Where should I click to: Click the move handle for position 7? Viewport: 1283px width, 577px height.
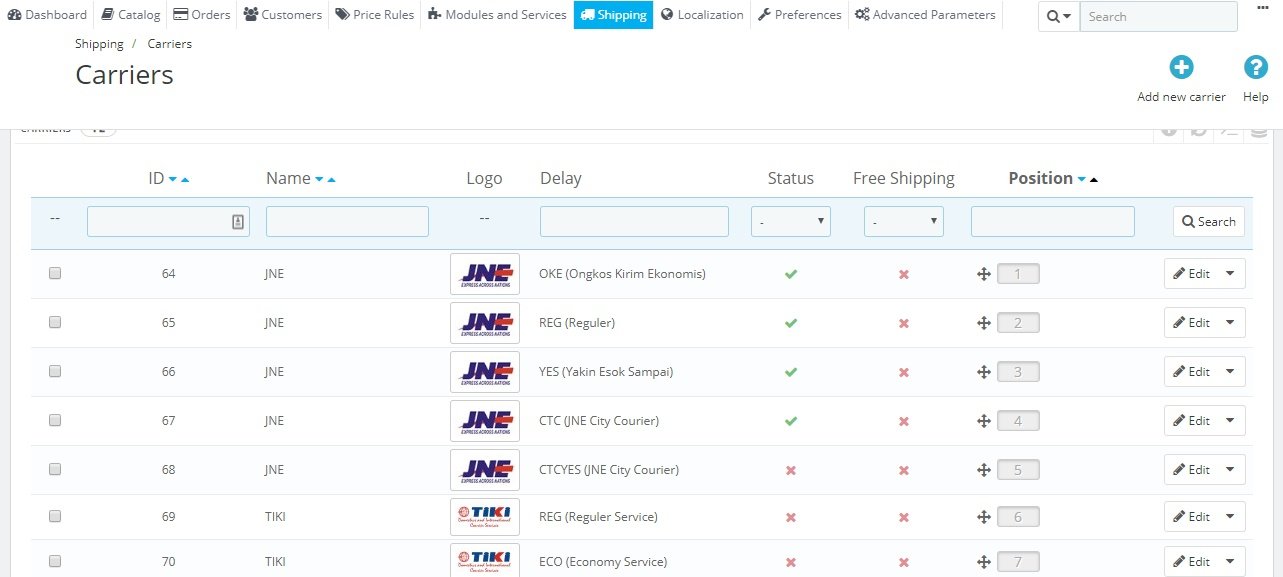(x=984, y=562)
